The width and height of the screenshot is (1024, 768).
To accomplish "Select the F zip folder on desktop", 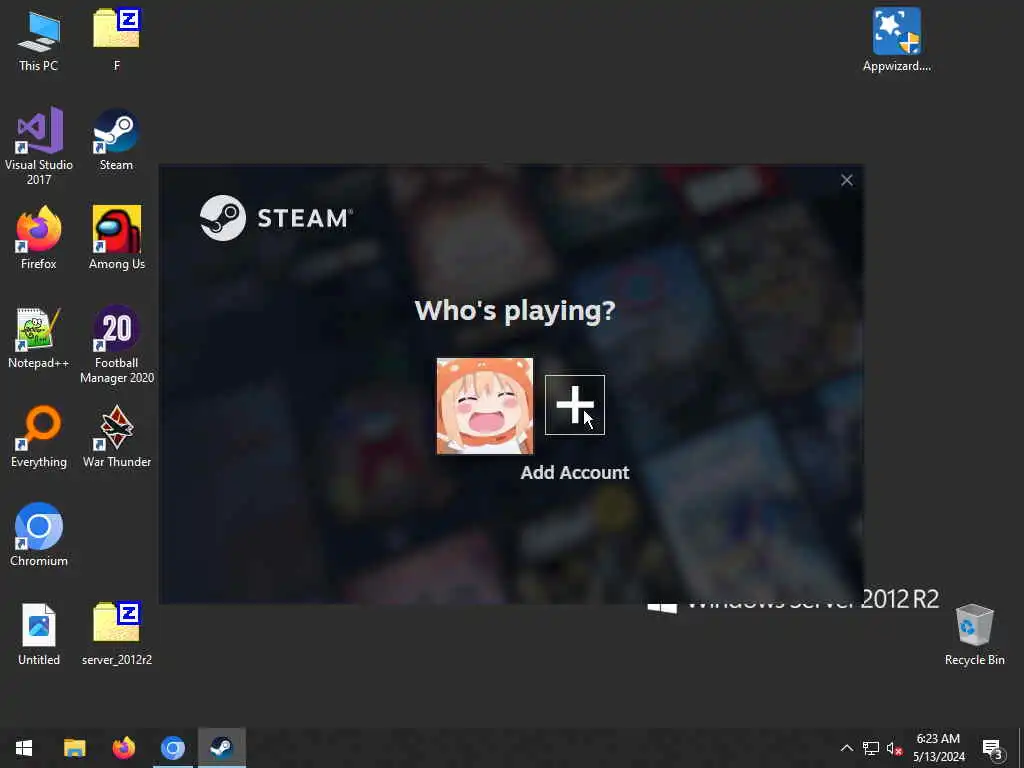I will (116, 40).
